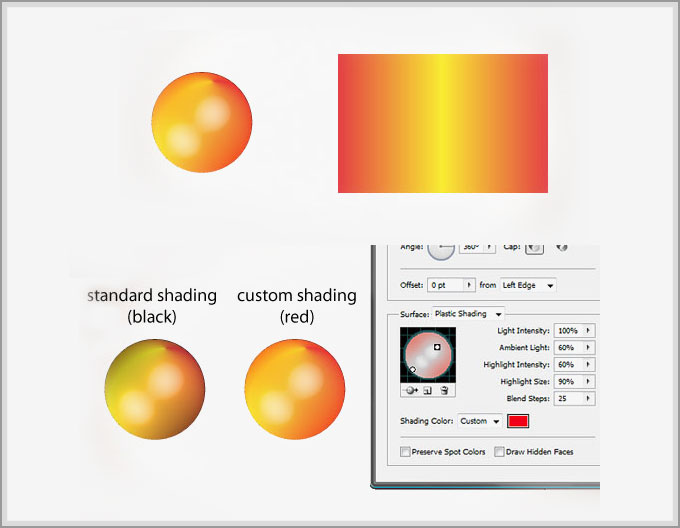The image size is (680, 528).
Task: Click the 'Shading Color:' label
Action: (x=427, y=421)
